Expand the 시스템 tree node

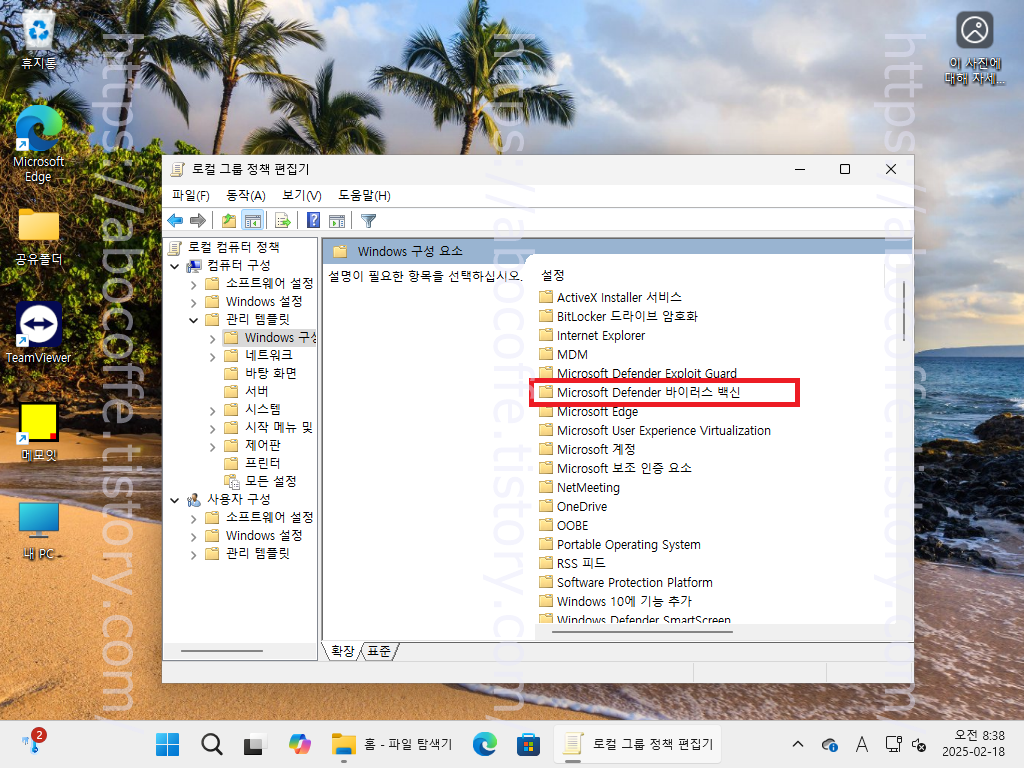pyautogui.click(x=212, y=411)
